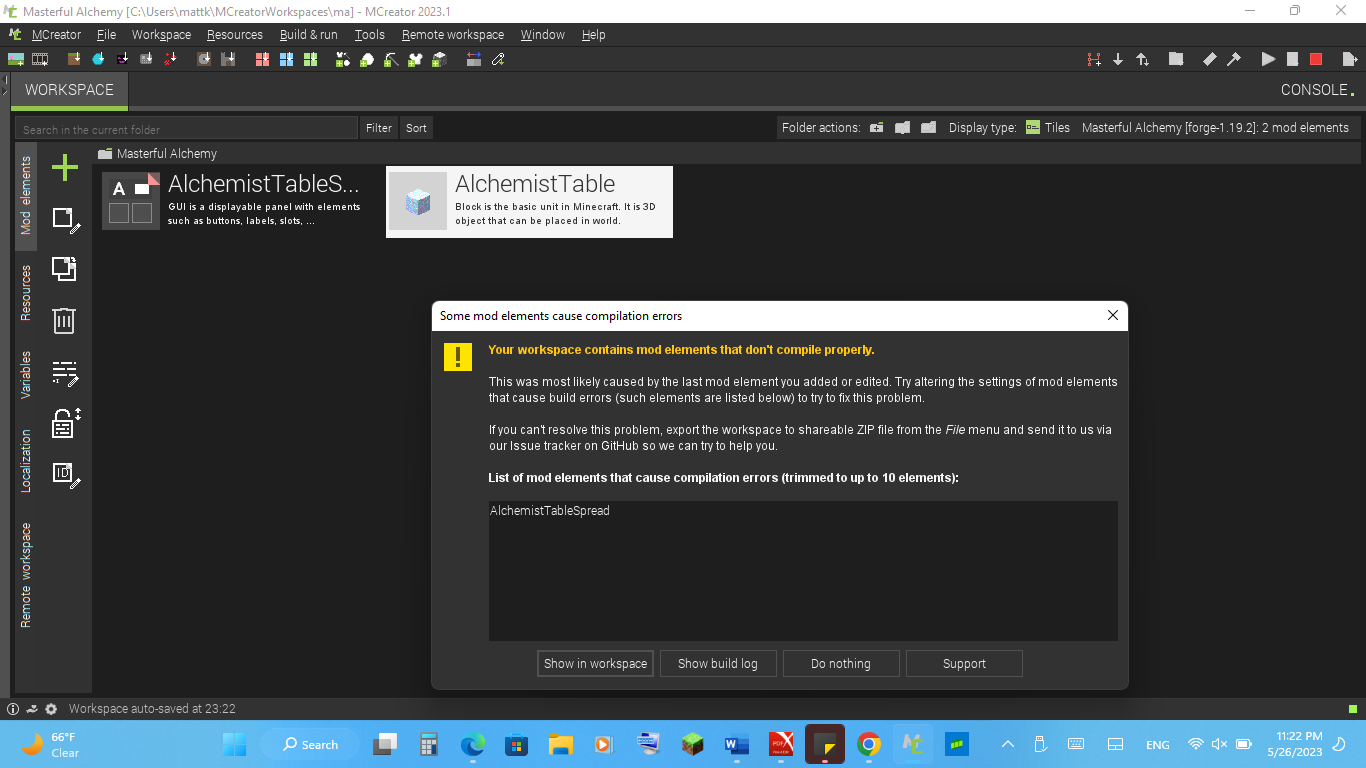Click the Show build log button
The image size is (1366, 768).
(718, 663)
